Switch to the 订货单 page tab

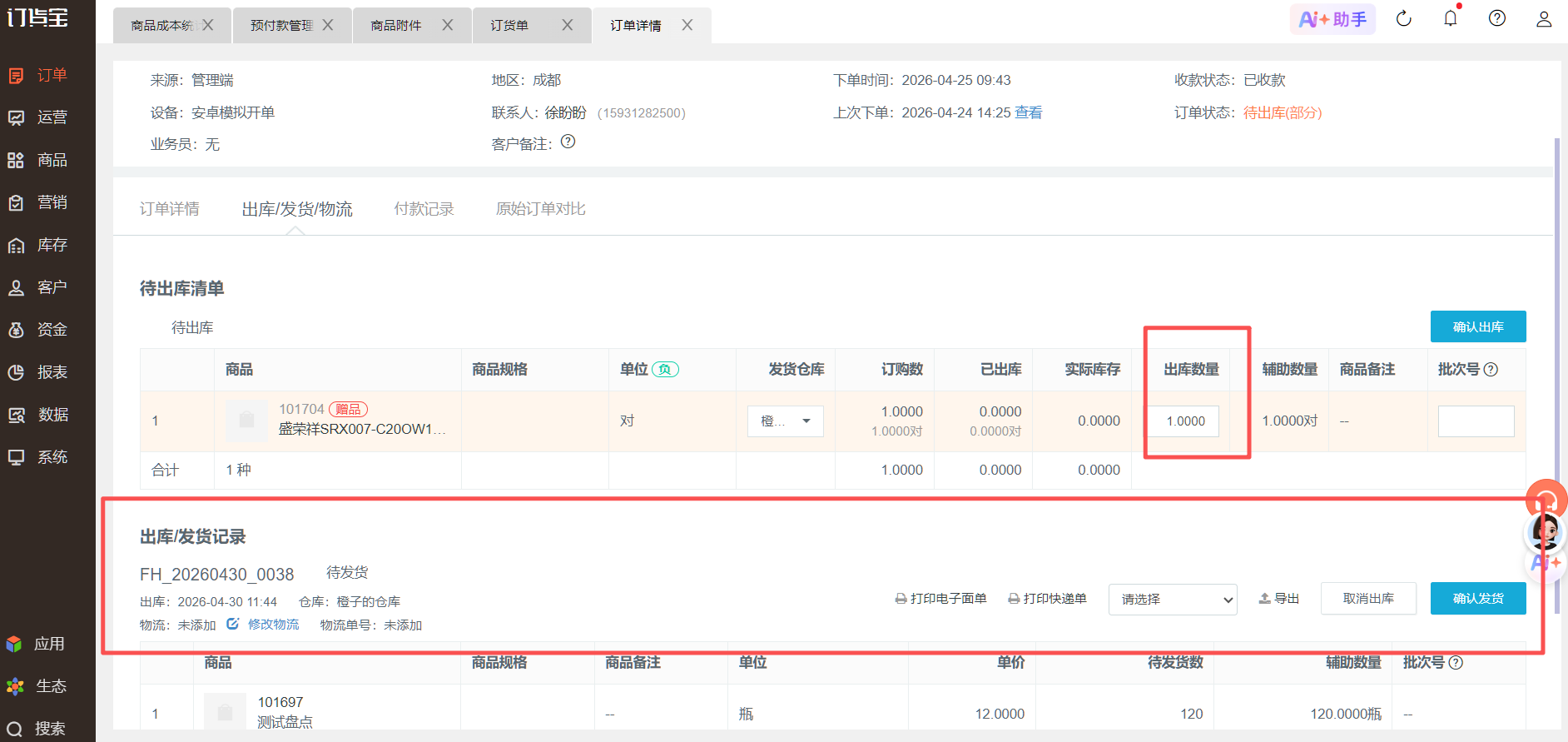tap(509, 26)
